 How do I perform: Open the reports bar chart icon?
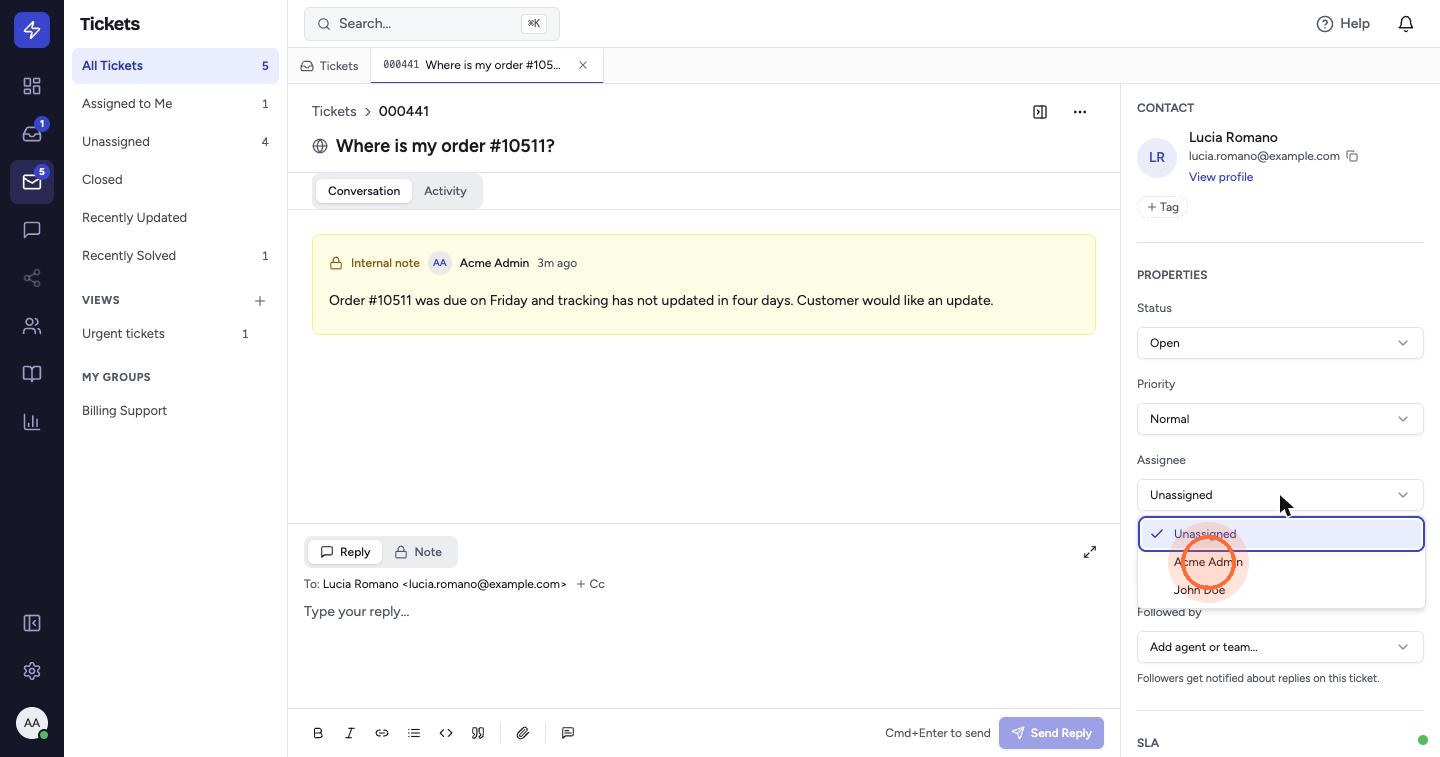(x=32, y=422)
